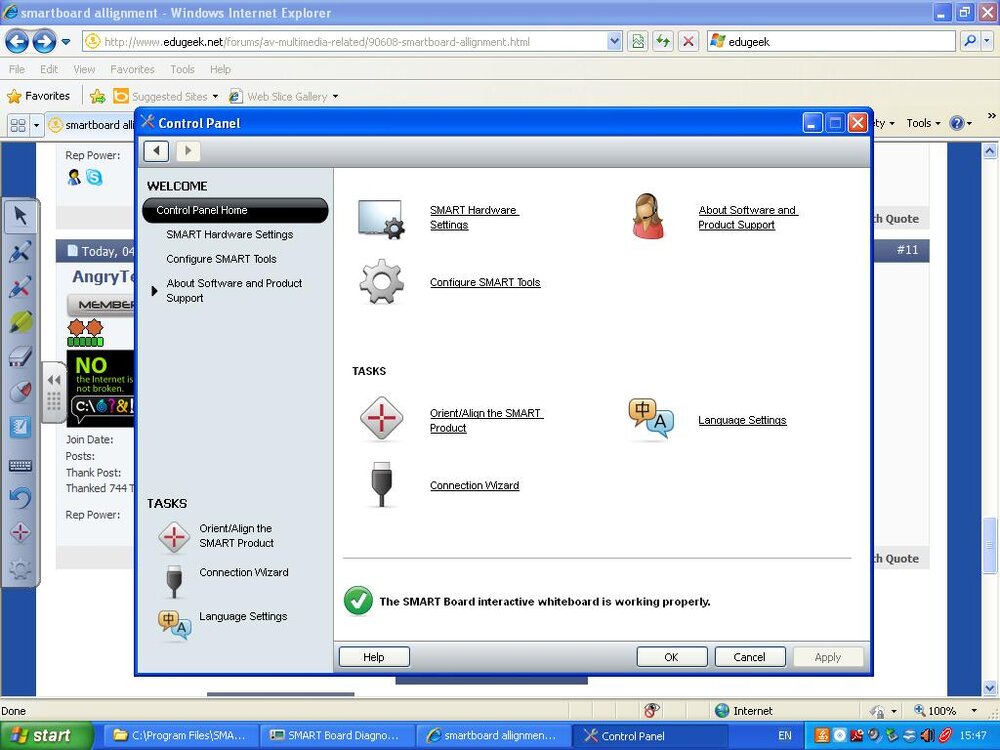This screenshot has width=1000, height=750.
Task: Open settings gear at bottom of floating toolbar
Action: (x=20, y=568)
